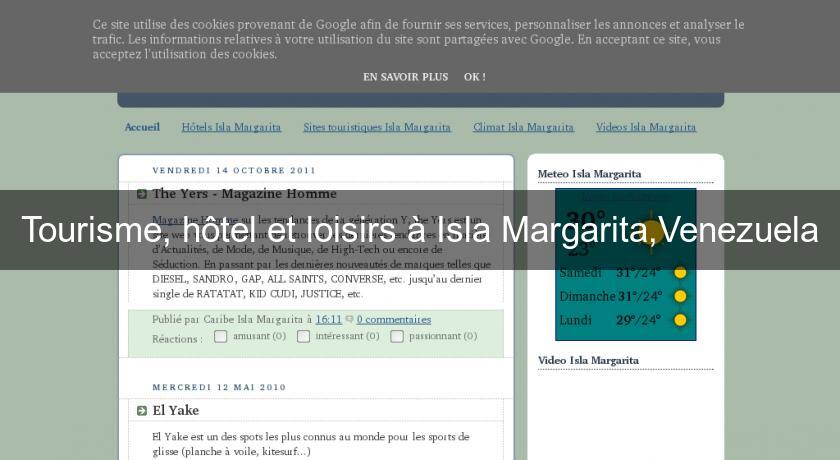Viewport: 840px width, 460px height.
Task: Check the passionnant reaction box
Action: (x=396, y=336)
